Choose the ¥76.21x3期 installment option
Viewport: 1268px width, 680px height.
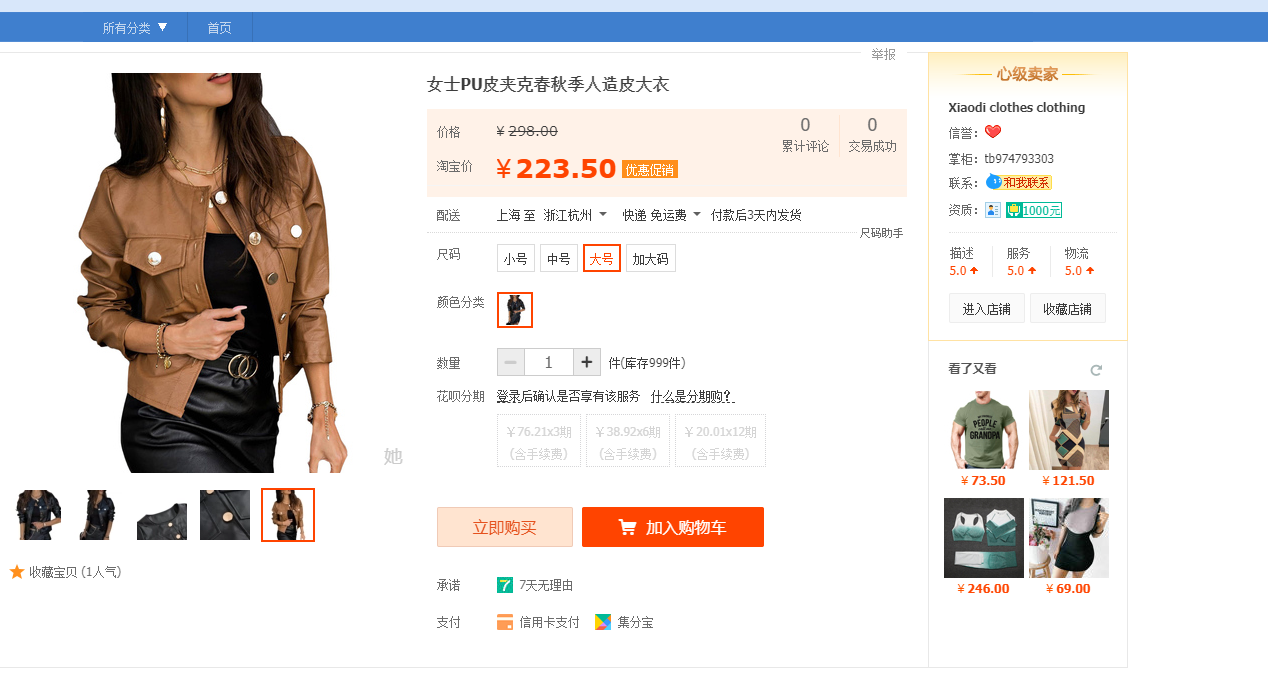539,441
